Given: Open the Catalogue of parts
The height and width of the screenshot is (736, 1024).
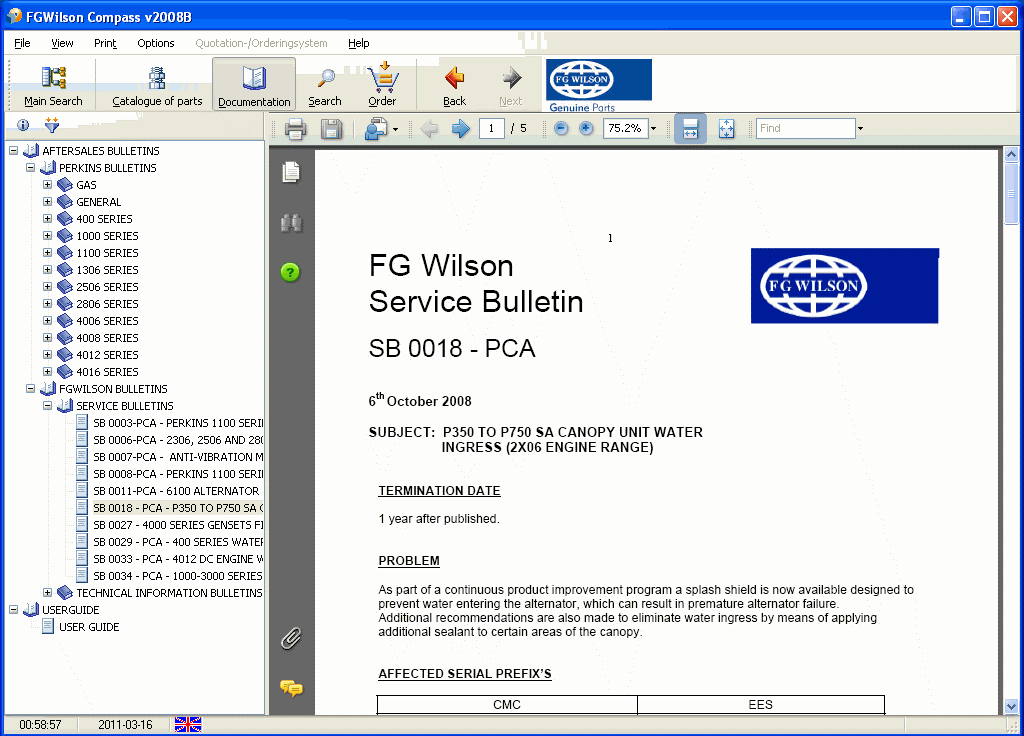Looking at the screenshot, I should point(157,86).
